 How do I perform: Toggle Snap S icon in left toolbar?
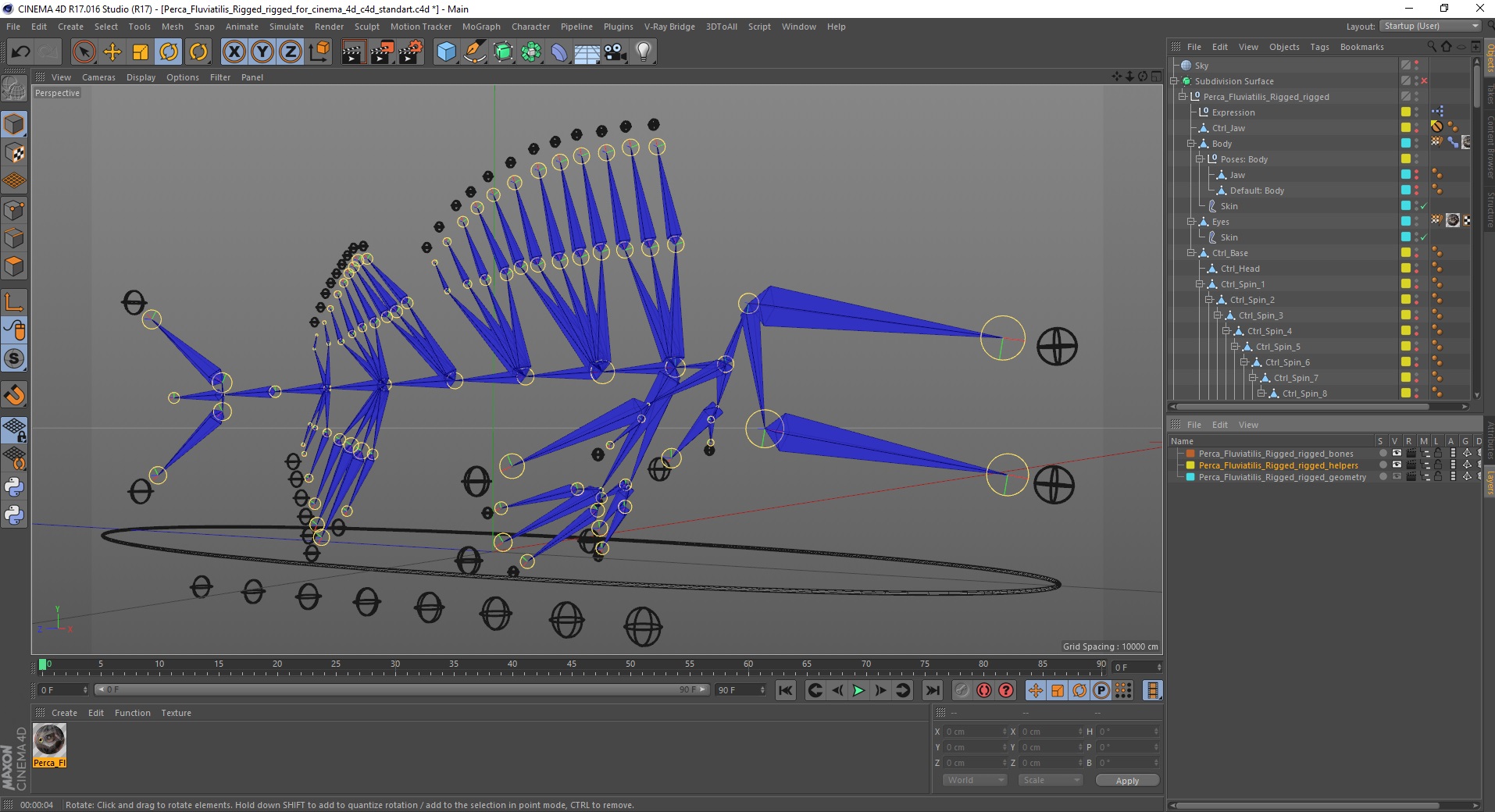tap(14, 358)
